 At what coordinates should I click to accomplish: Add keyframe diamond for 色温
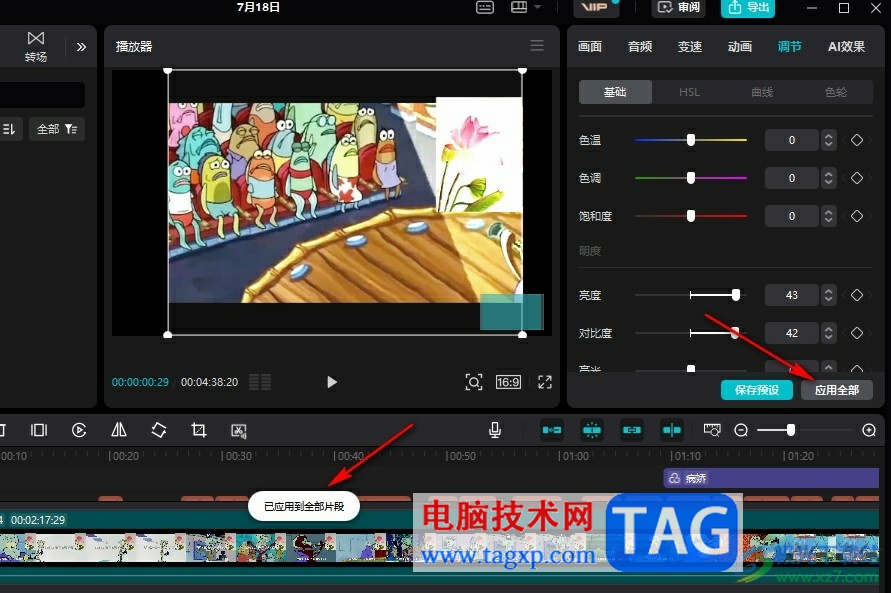pyautogui.click(x=857, y=140)
